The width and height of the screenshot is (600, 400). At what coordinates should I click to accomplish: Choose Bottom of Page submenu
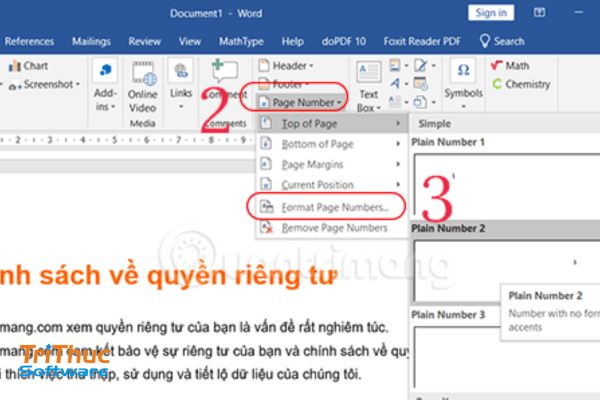click(x=331, y=144)
